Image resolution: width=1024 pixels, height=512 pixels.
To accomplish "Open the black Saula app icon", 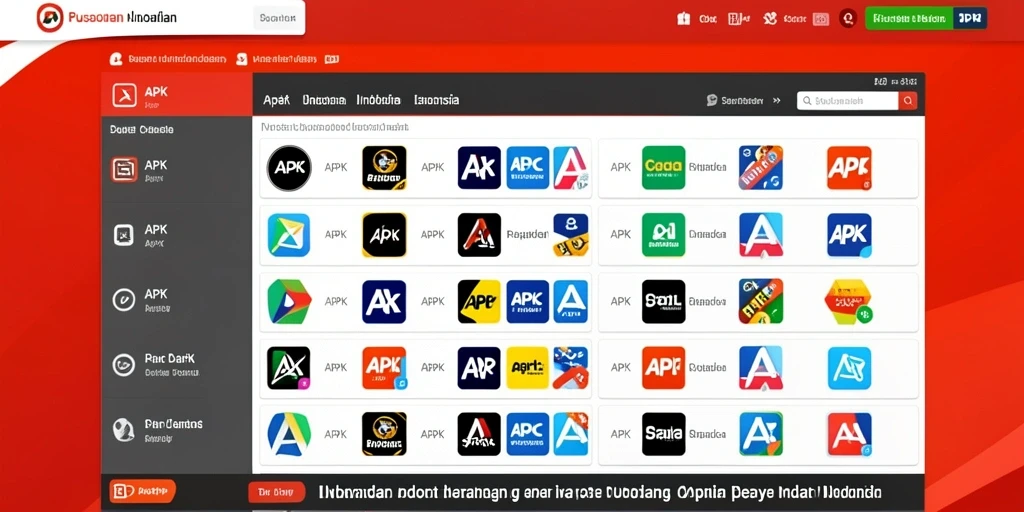I will pos(663,434).
